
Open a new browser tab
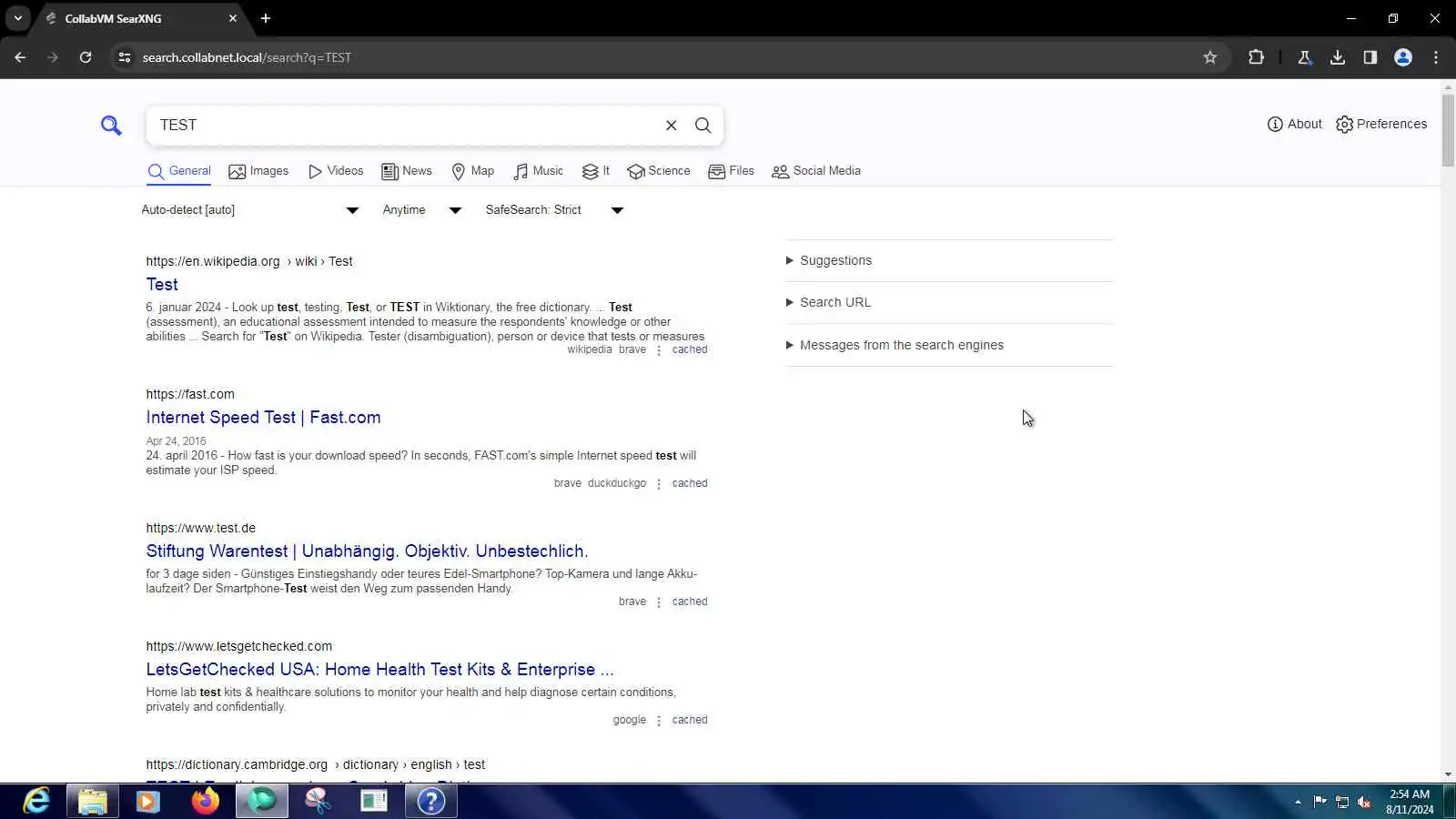pos(266,18)
